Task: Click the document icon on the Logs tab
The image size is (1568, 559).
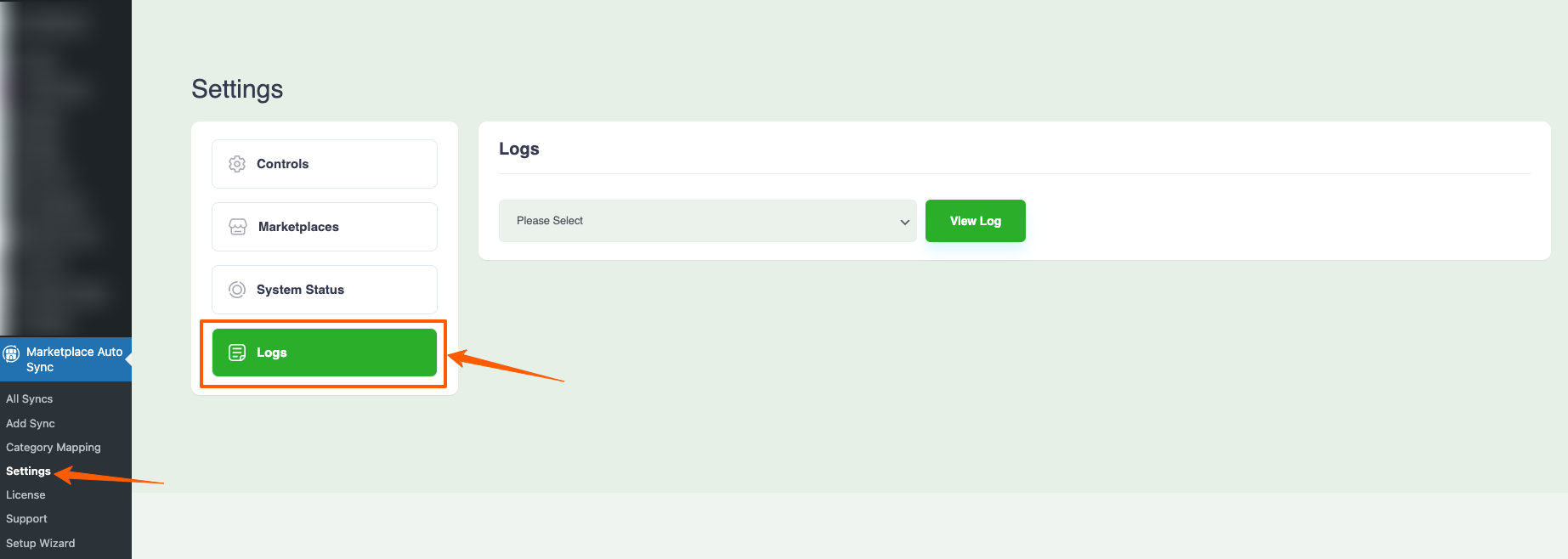Action: pos(237,353)
